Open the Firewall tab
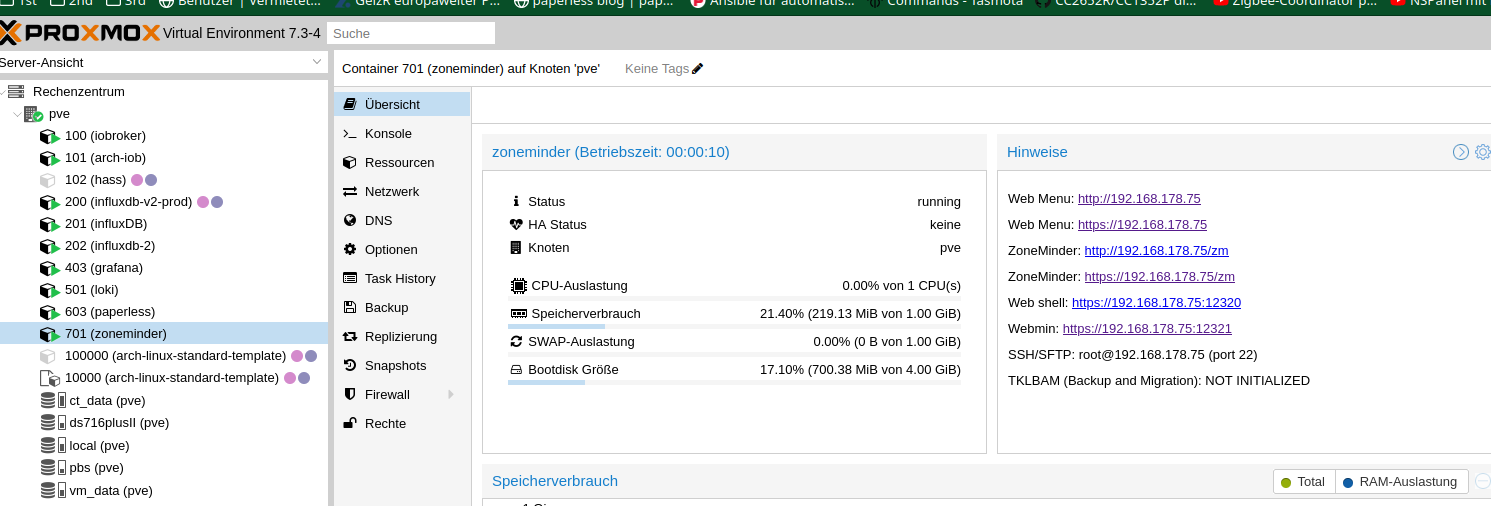This screenshot has height=506, width=1491. tap(402, 394)
